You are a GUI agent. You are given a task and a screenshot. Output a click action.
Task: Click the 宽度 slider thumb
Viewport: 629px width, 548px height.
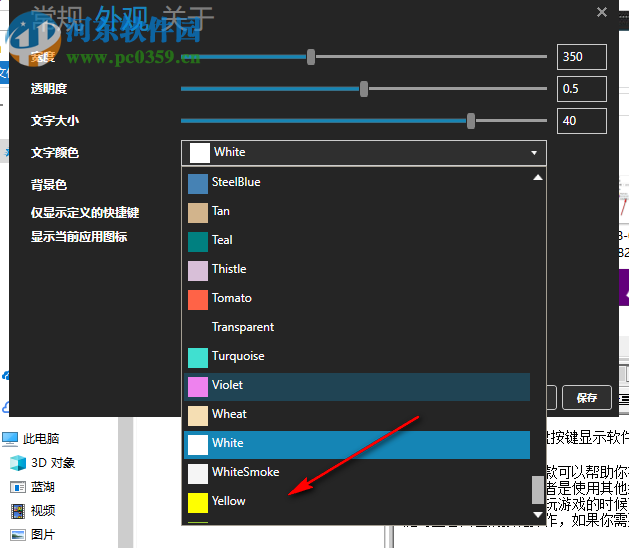(311, 57)
